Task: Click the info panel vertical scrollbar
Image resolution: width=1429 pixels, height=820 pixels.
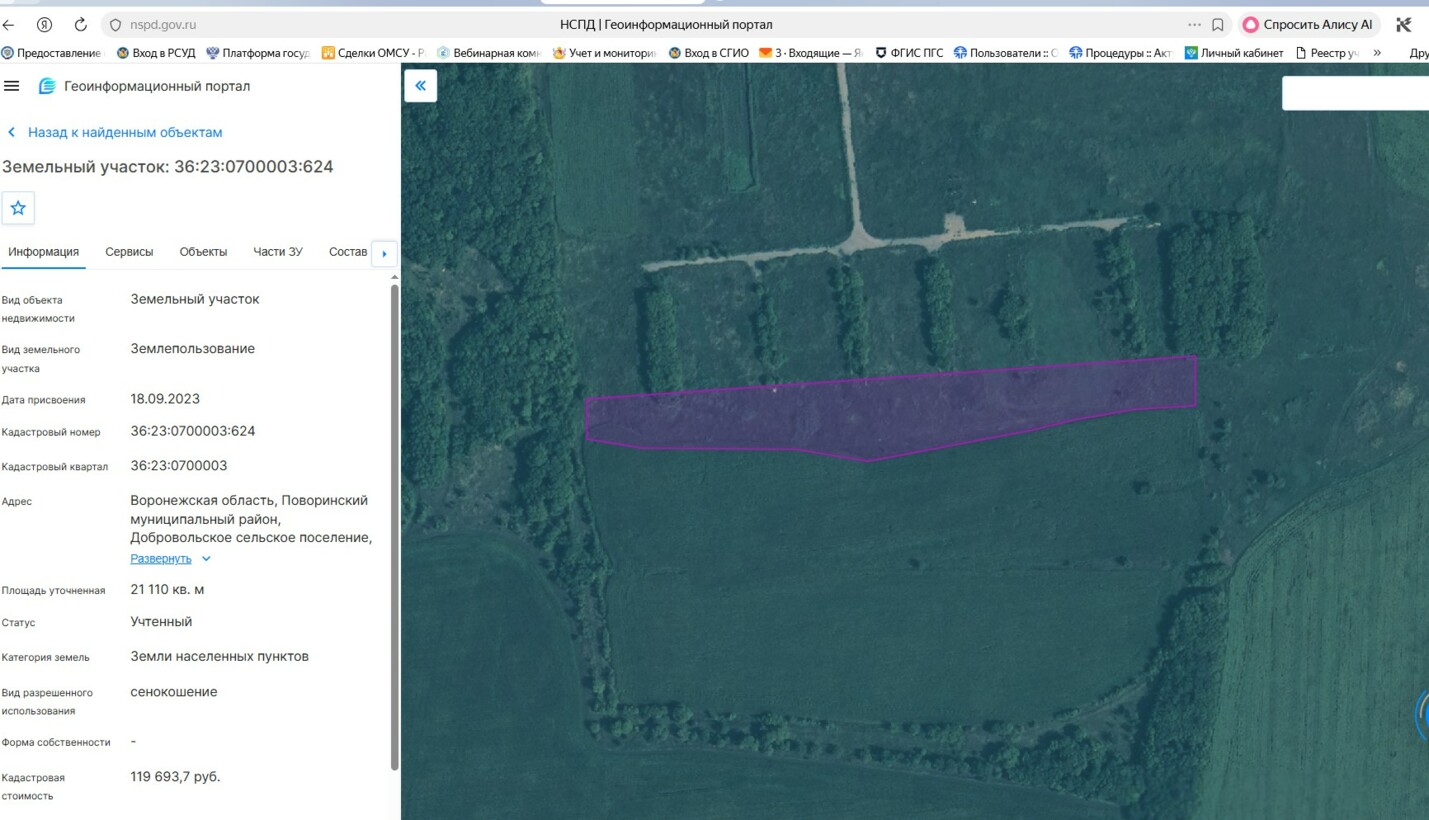Action: coord(394,527)
